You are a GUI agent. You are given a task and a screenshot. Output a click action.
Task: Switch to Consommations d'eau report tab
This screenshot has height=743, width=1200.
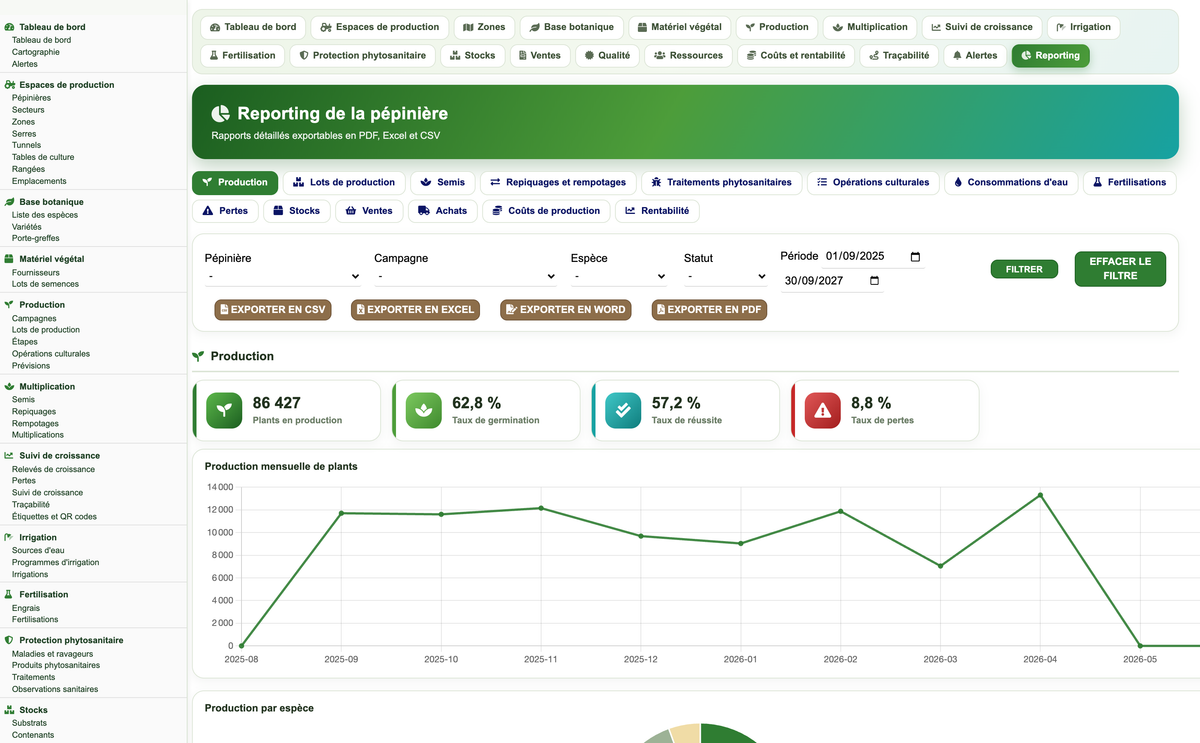(1010, 182)
